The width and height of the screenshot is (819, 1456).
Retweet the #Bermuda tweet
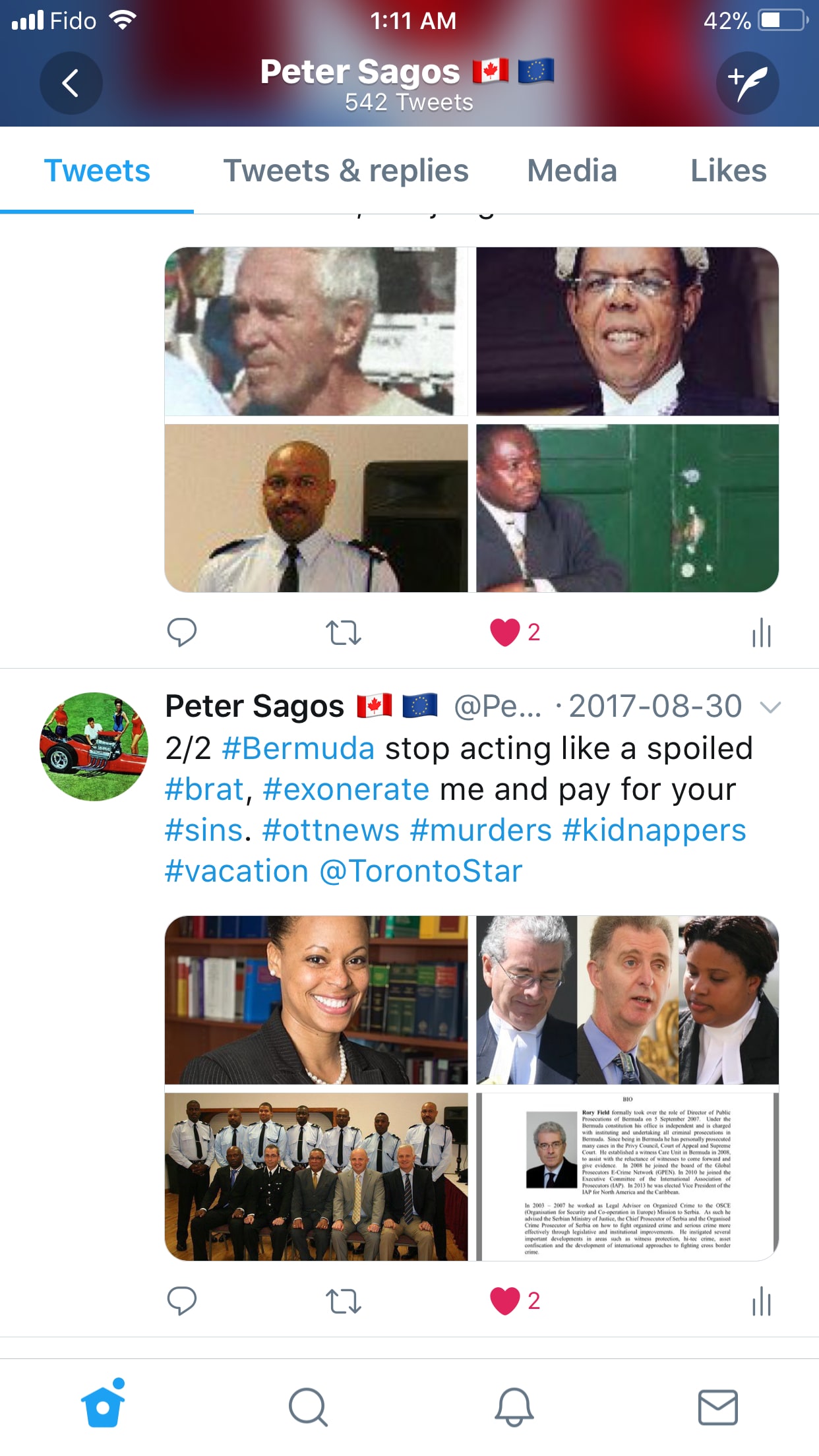click(x=344, y=1301)
